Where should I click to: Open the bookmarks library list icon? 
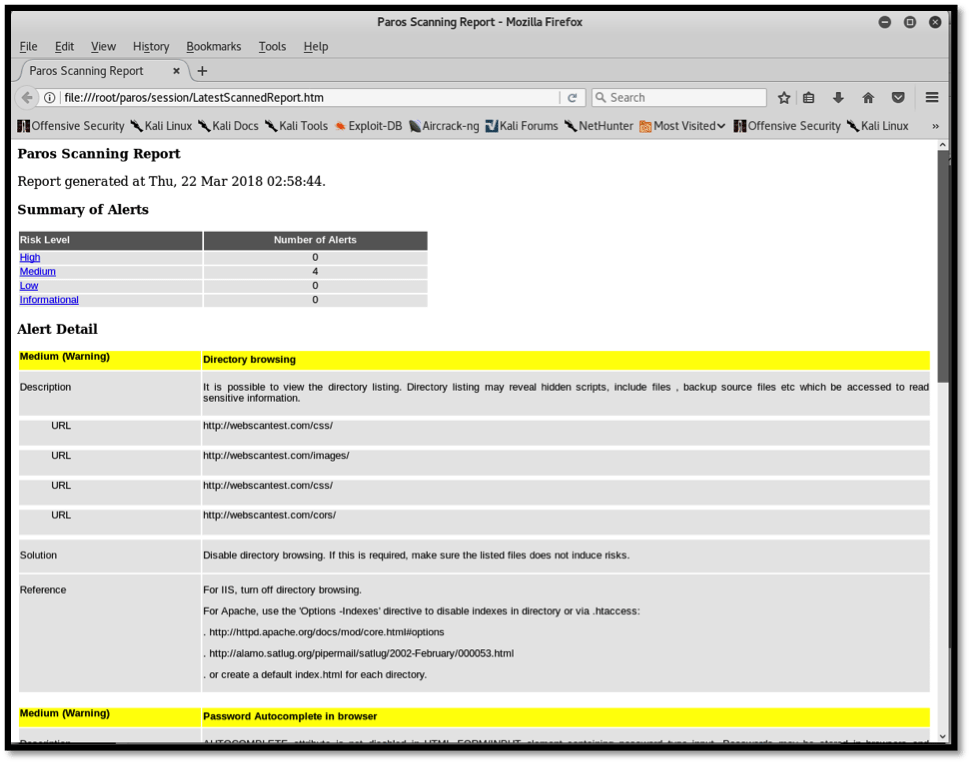click(x=809, y=98)
